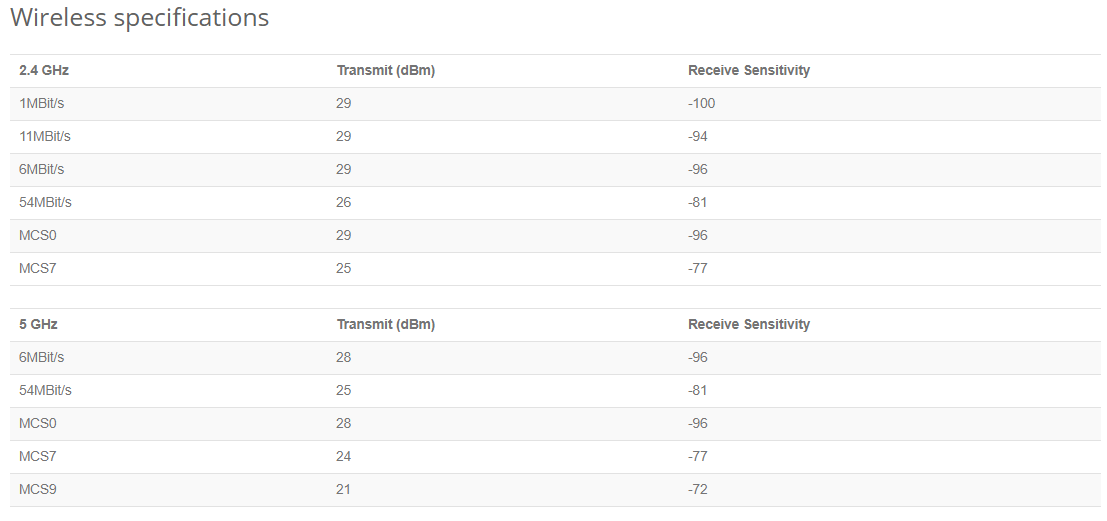The width and height of the screenshot is (1107, 521).
Task: Click MCS7 label in the 5 GHz table
Action: pos(38,457)
